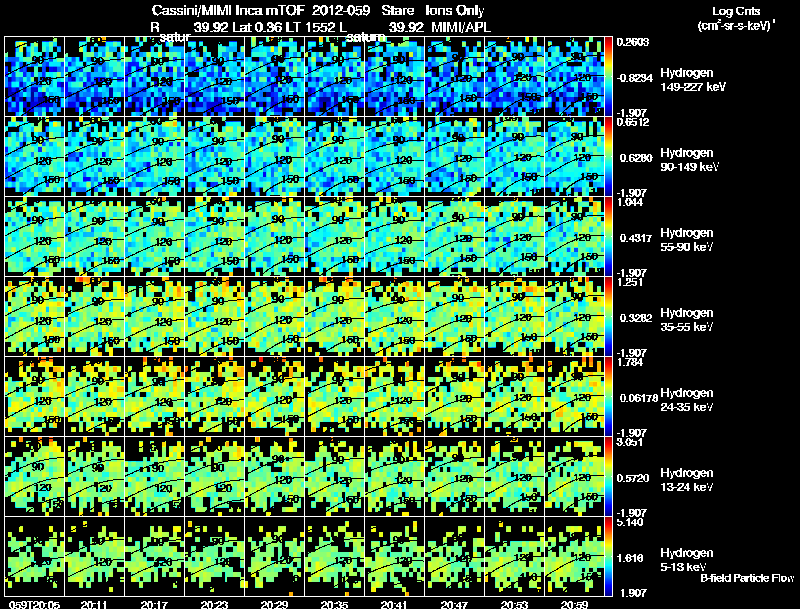Click the '0.4317' colorbar midpoint value
Viewport: 800px width, 609px height.
tap(636, 238)
